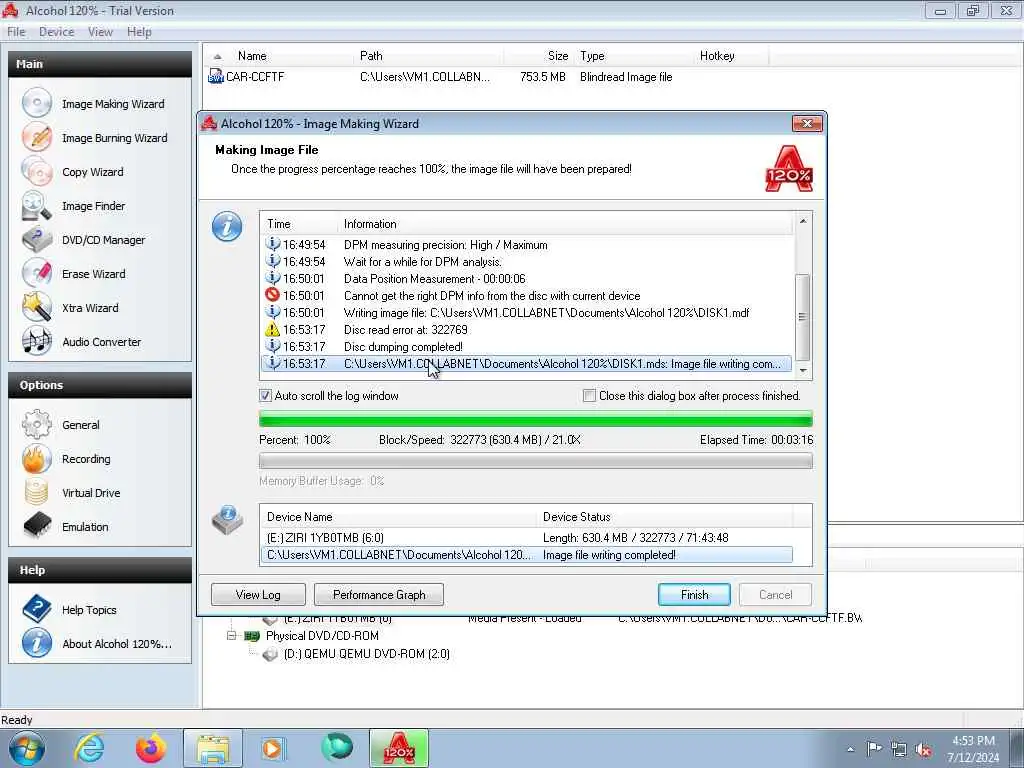The height and width of the screenshot is (768, 1024).
Task: Open the Image Making Wizard icon
Action: pos(37,103)
